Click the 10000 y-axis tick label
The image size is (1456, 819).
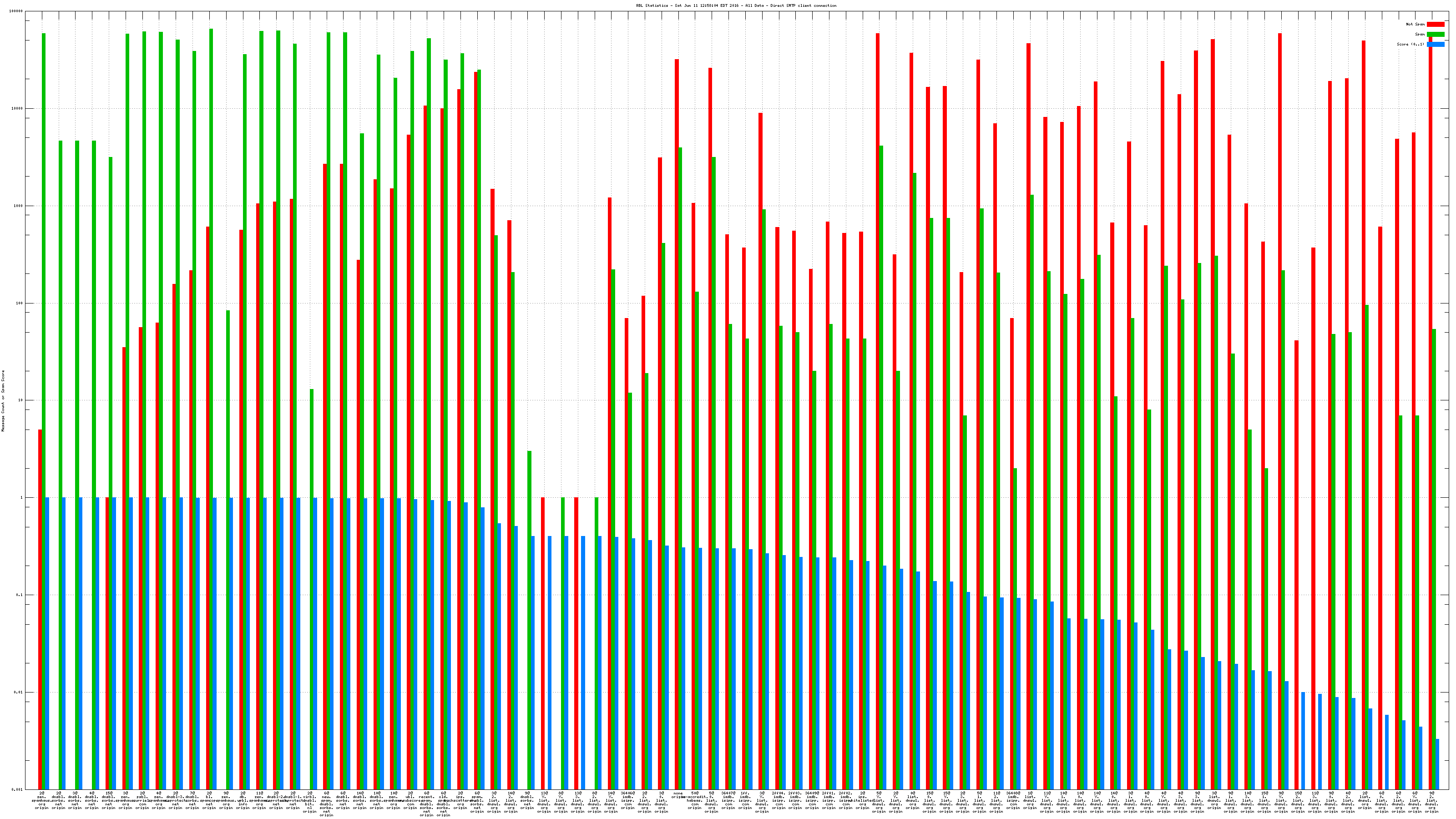click(18, 109)
